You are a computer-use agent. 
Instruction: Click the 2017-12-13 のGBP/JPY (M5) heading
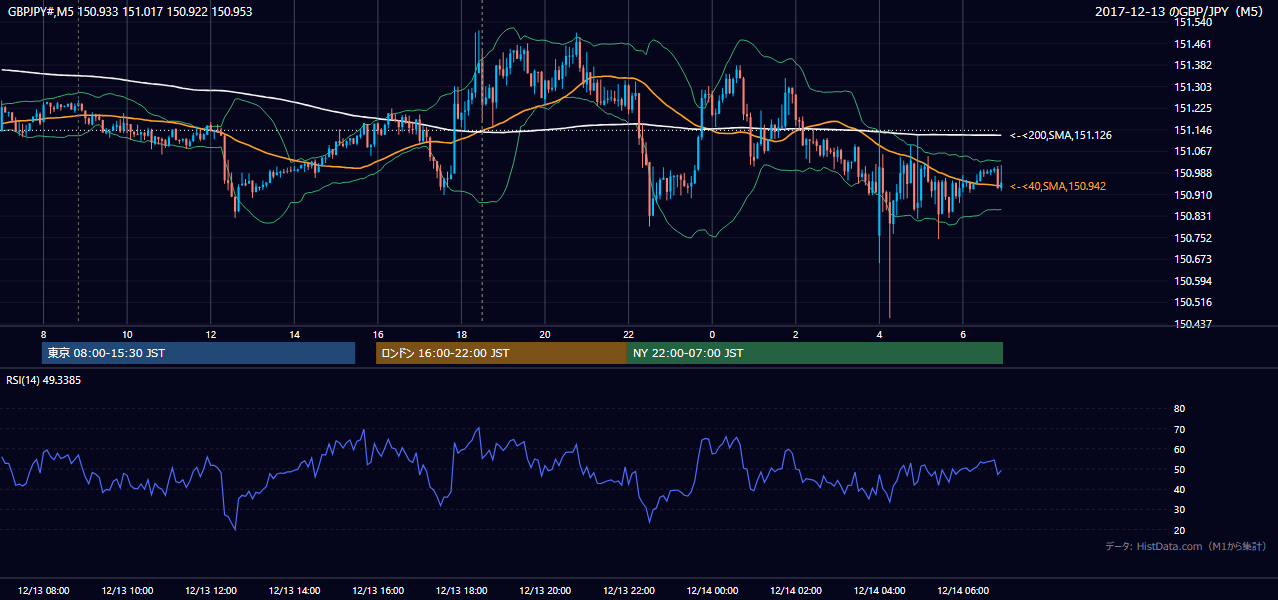pos(1181,12)
